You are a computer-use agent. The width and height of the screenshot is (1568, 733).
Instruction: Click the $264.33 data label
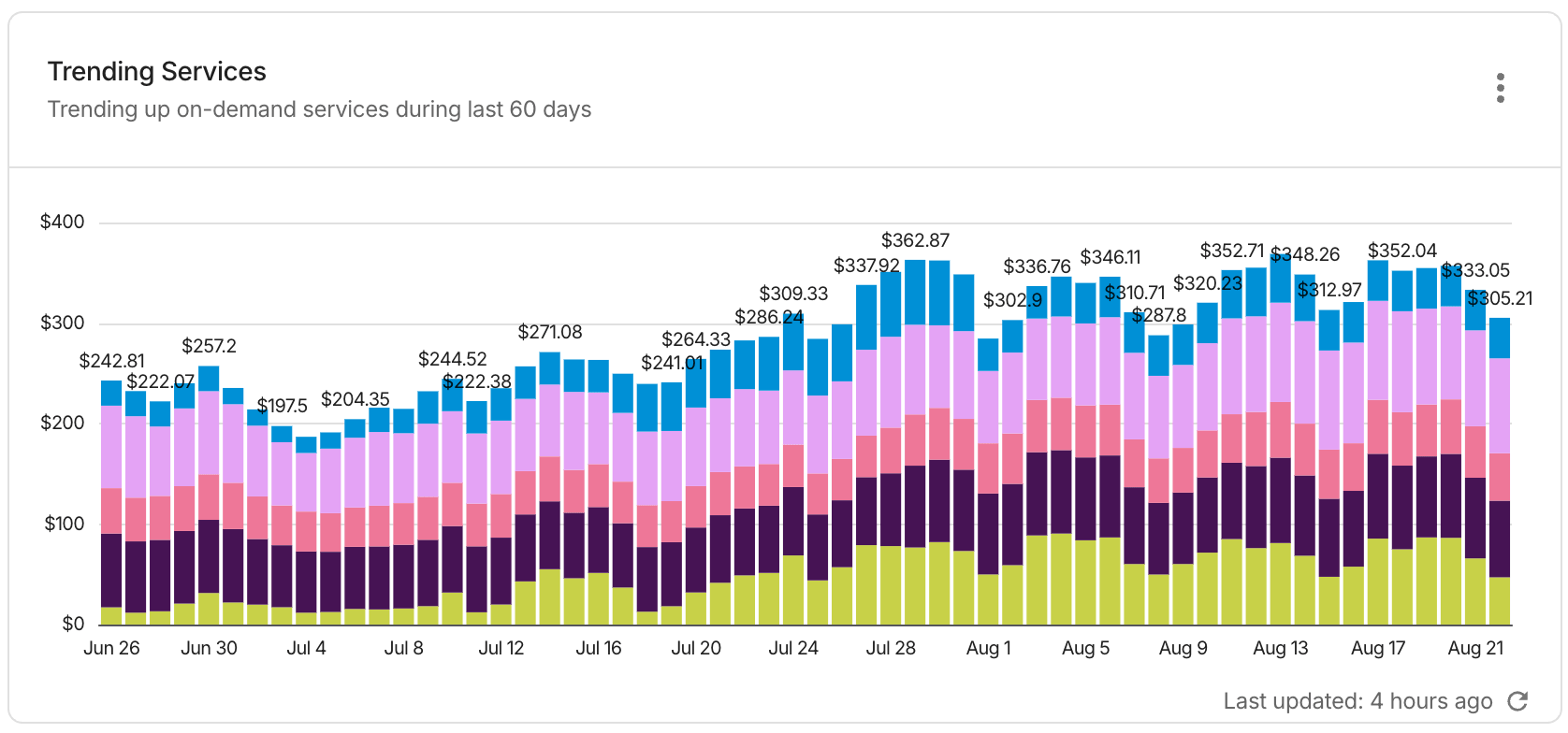(696, 339)
